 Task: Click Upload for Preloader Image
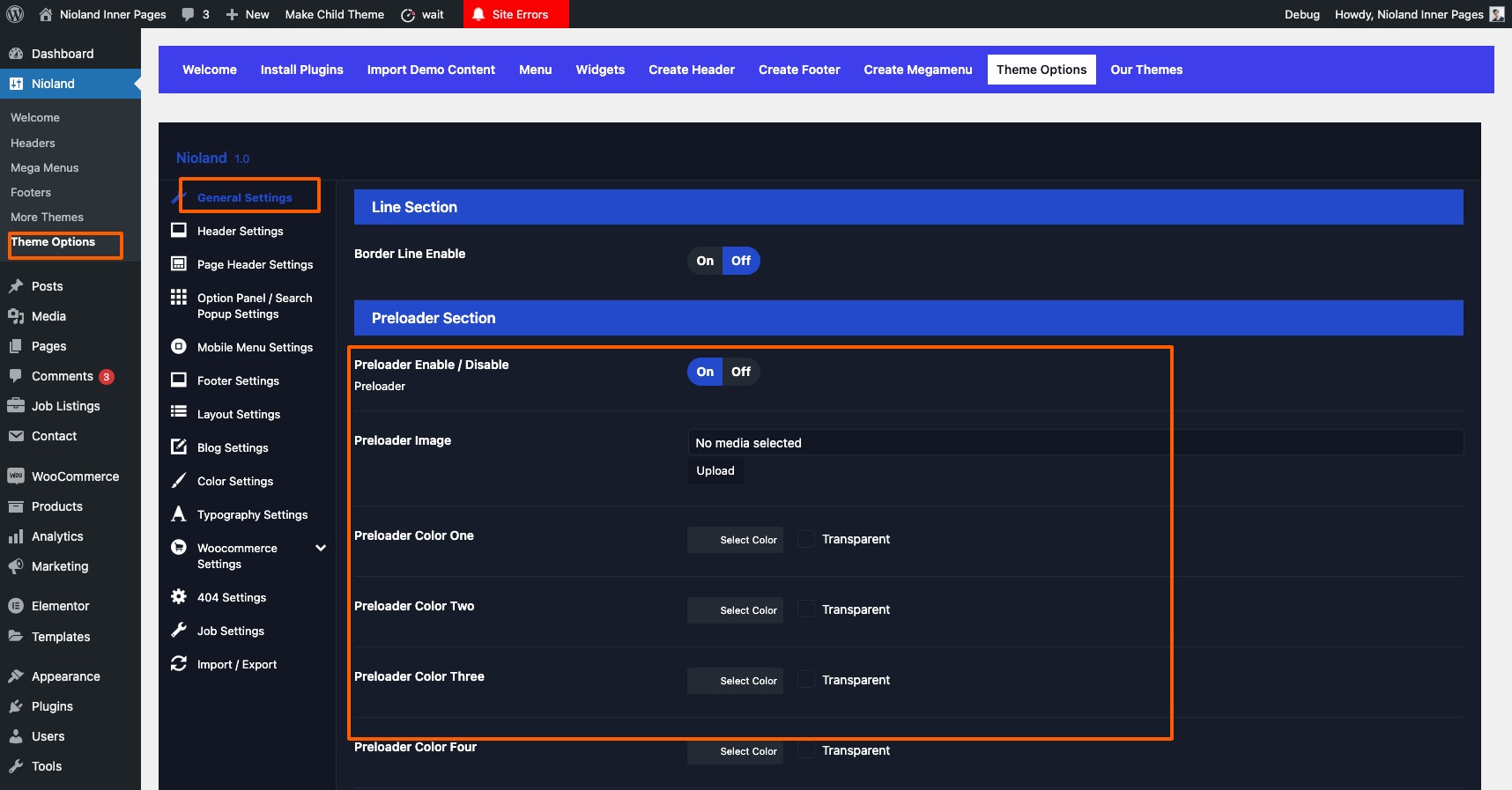(x=715, y=471)
